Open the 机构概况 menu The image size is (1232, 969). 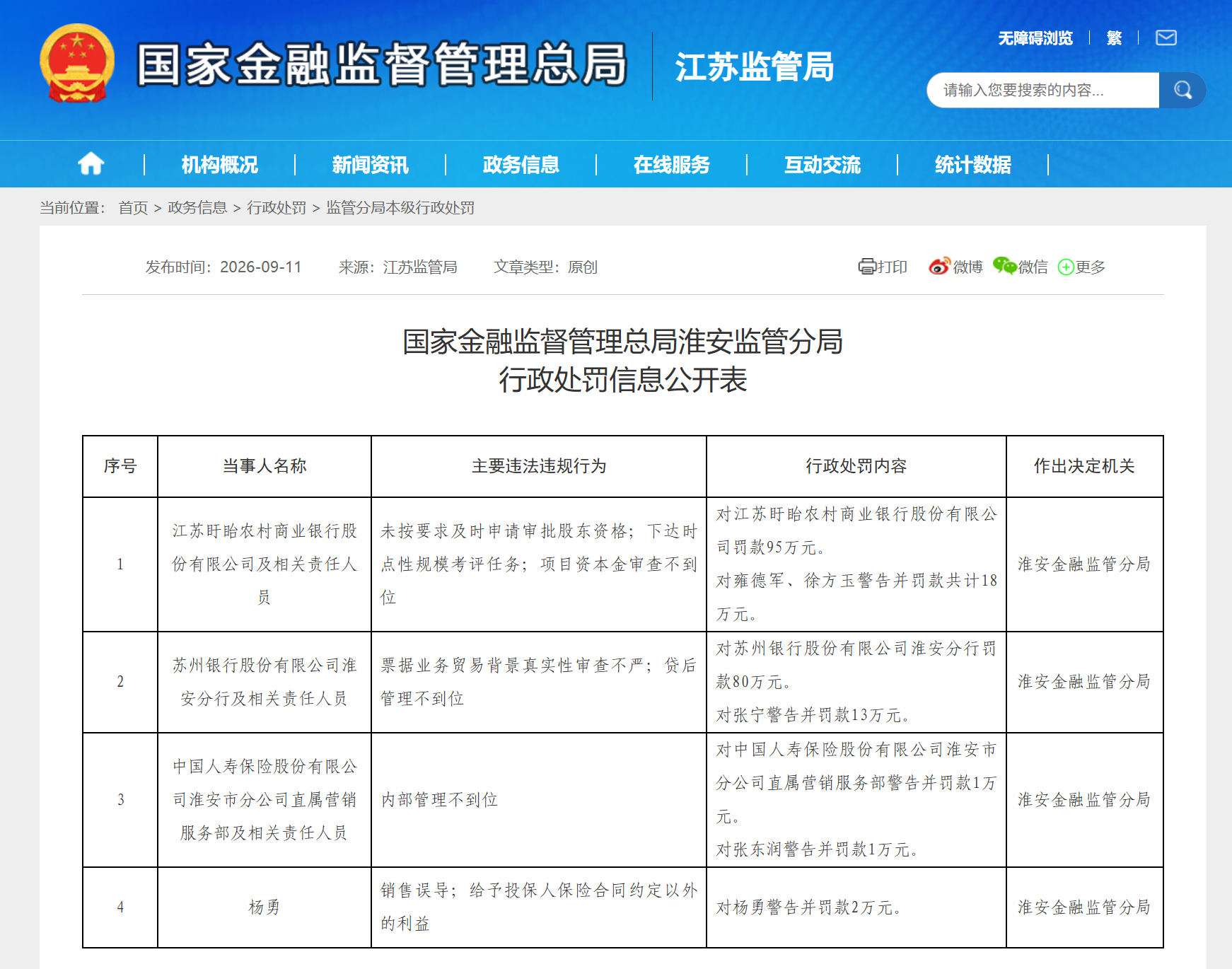click(x=220, y=165)
